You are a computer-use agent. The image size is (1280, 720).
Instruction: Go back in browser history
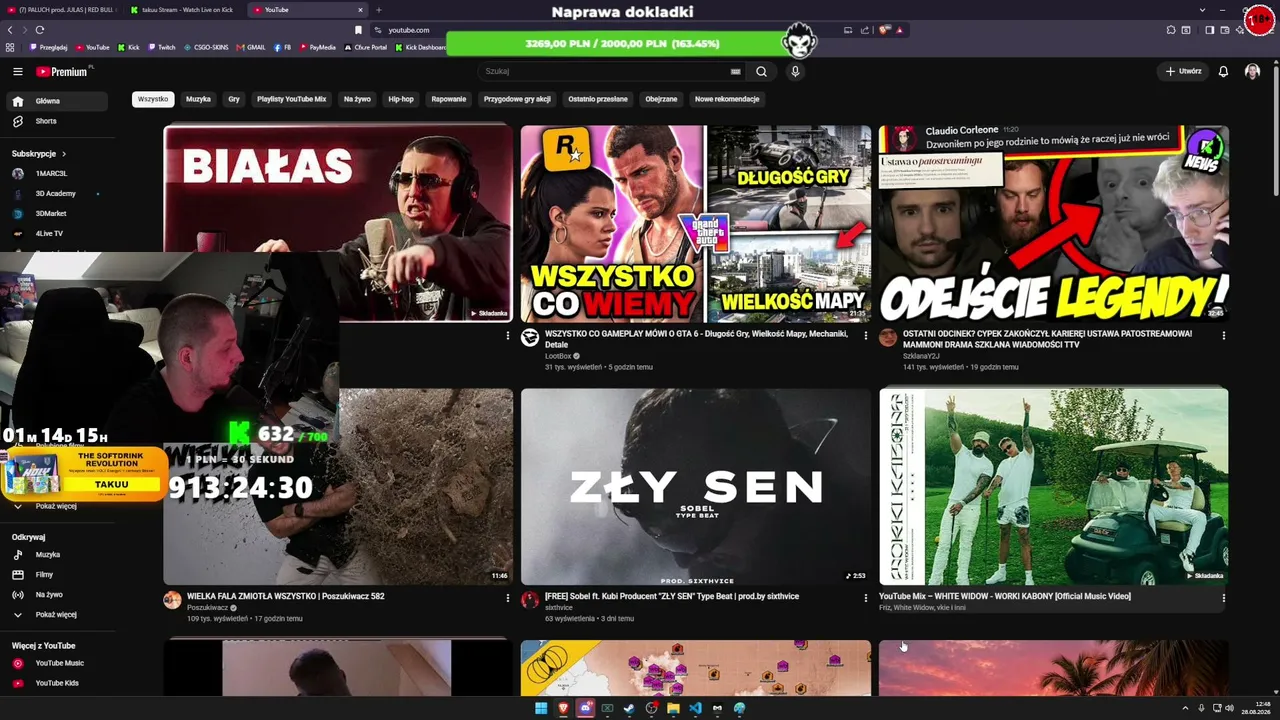pyautogui.click(x=10, y=30)
